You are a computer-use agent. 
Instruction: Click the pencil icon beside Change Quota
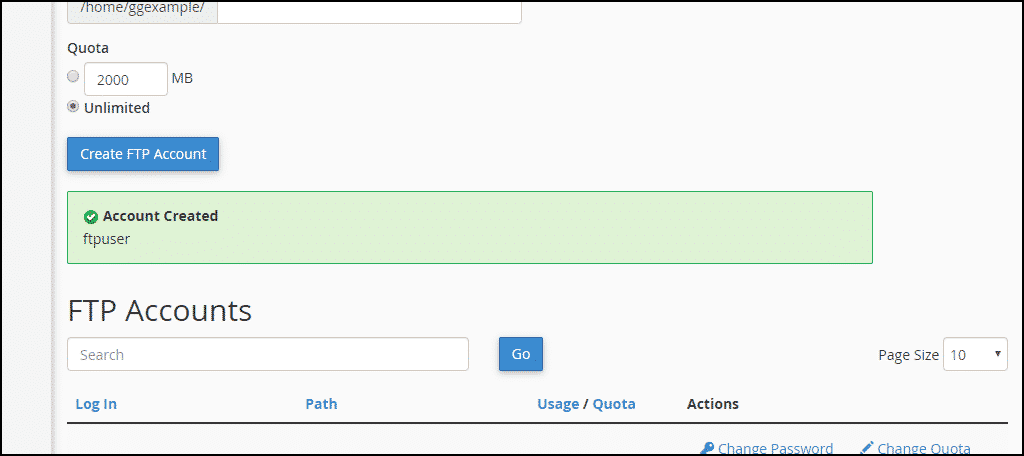pos(867,448)
